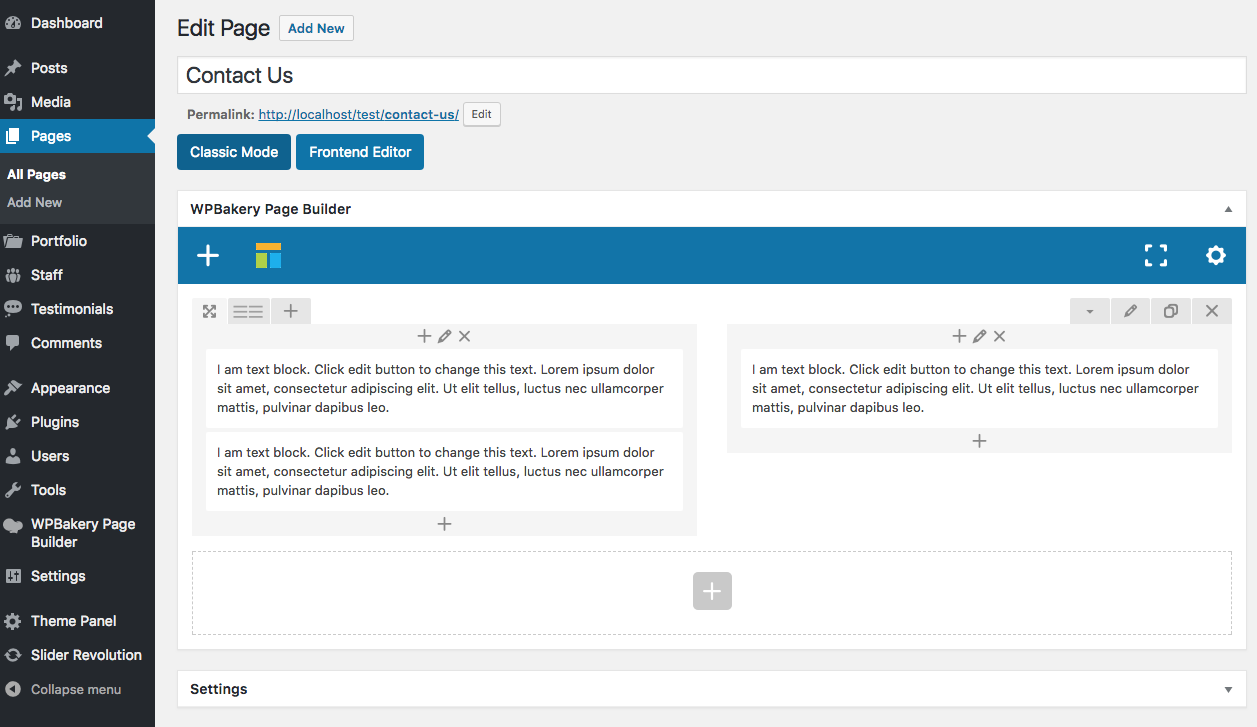This screenshot has width=1257, height=727.
Task: Open Add New submenu under Pages
Action: pos(35,202)
